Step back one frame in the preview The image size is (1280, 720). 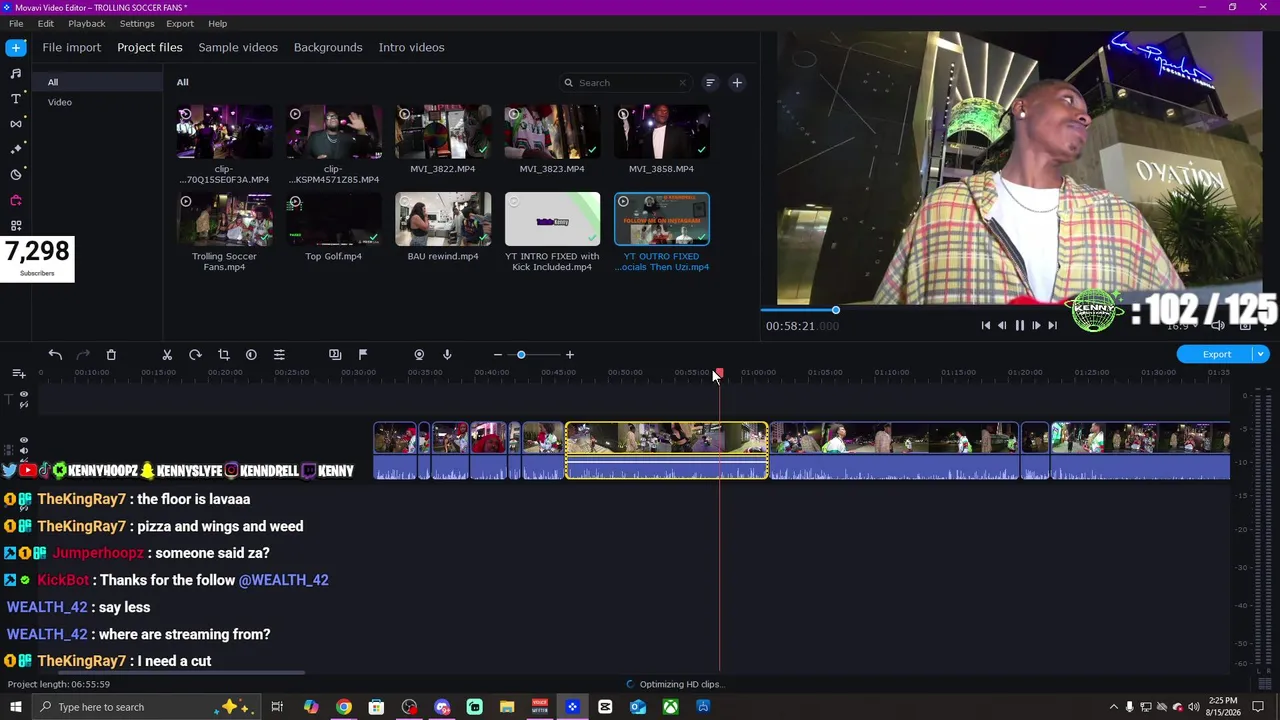pyautogui.click(x=1002, y=325)
